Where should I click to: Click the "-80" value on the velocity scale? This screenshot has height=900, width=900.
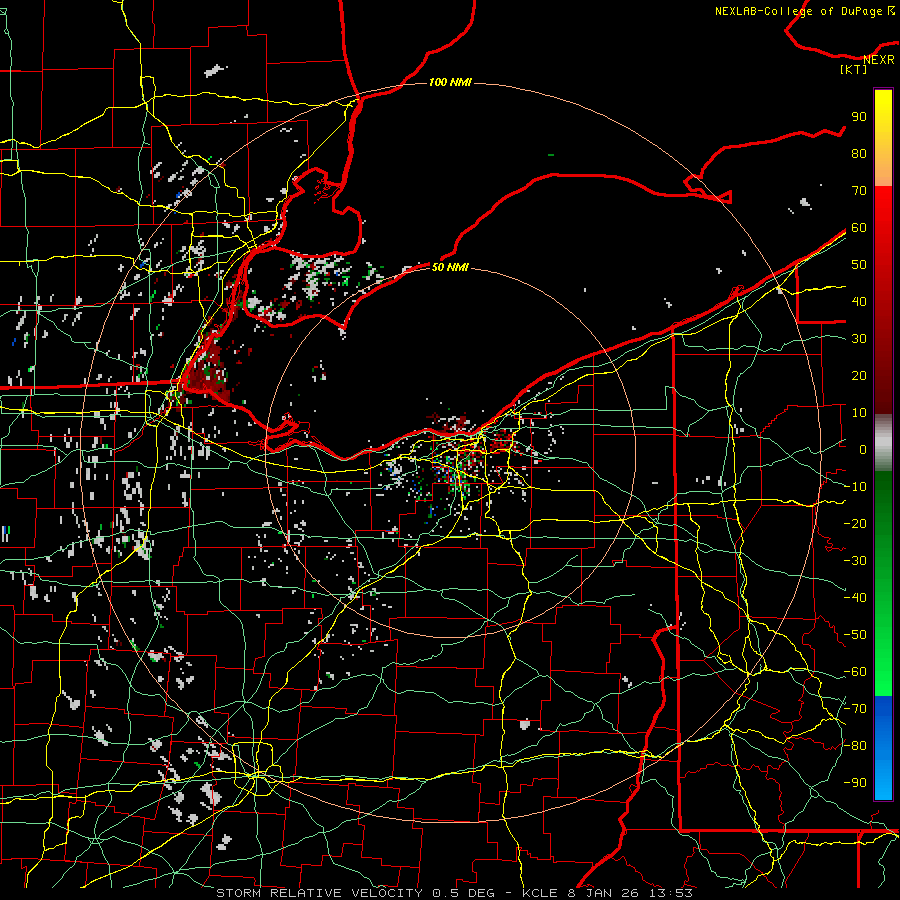click(x=855, y=746)
